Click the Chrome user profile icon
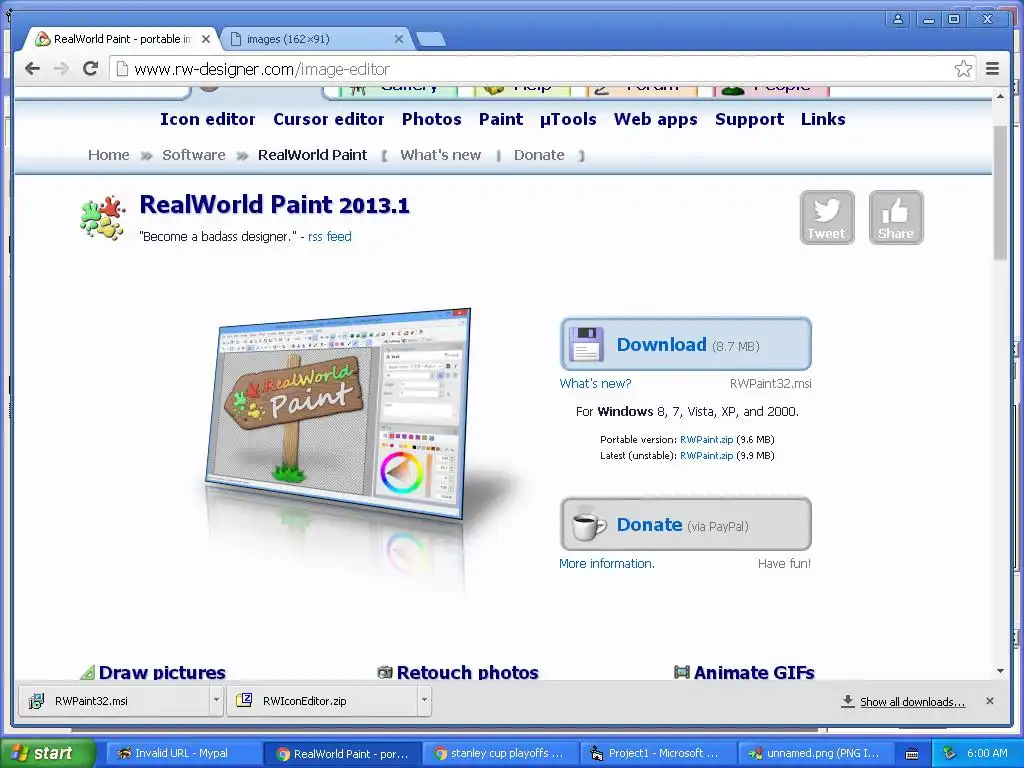This screenshot has width=1024, height=768. click(x=898, y=19)
